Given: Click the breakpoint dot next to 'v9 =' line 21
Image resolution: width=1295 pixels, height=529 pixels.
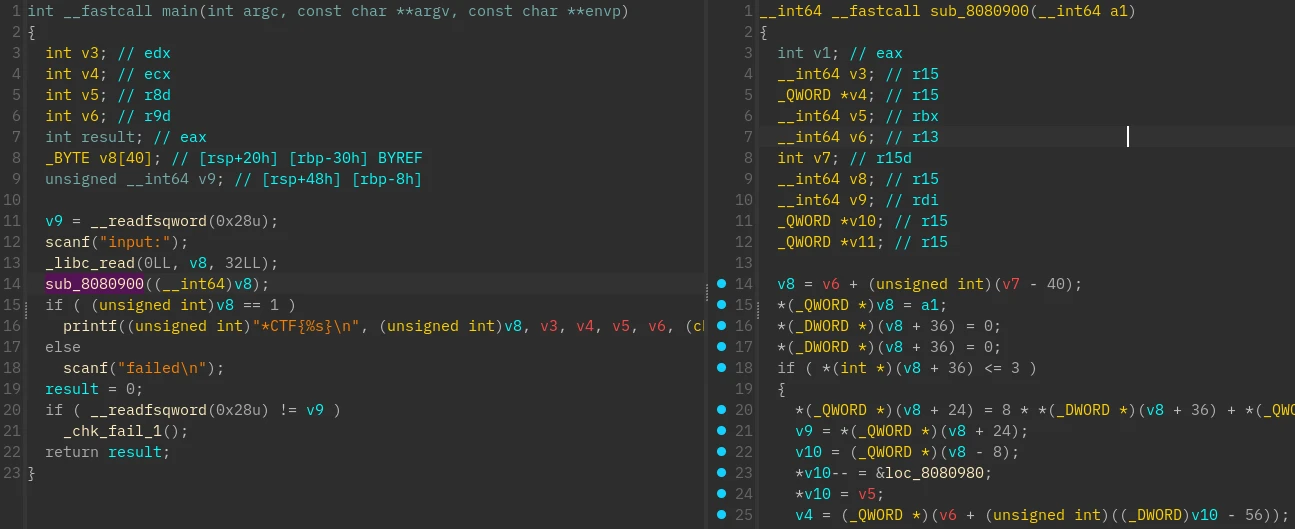Looking at the screenshot, I should [721, 431].
